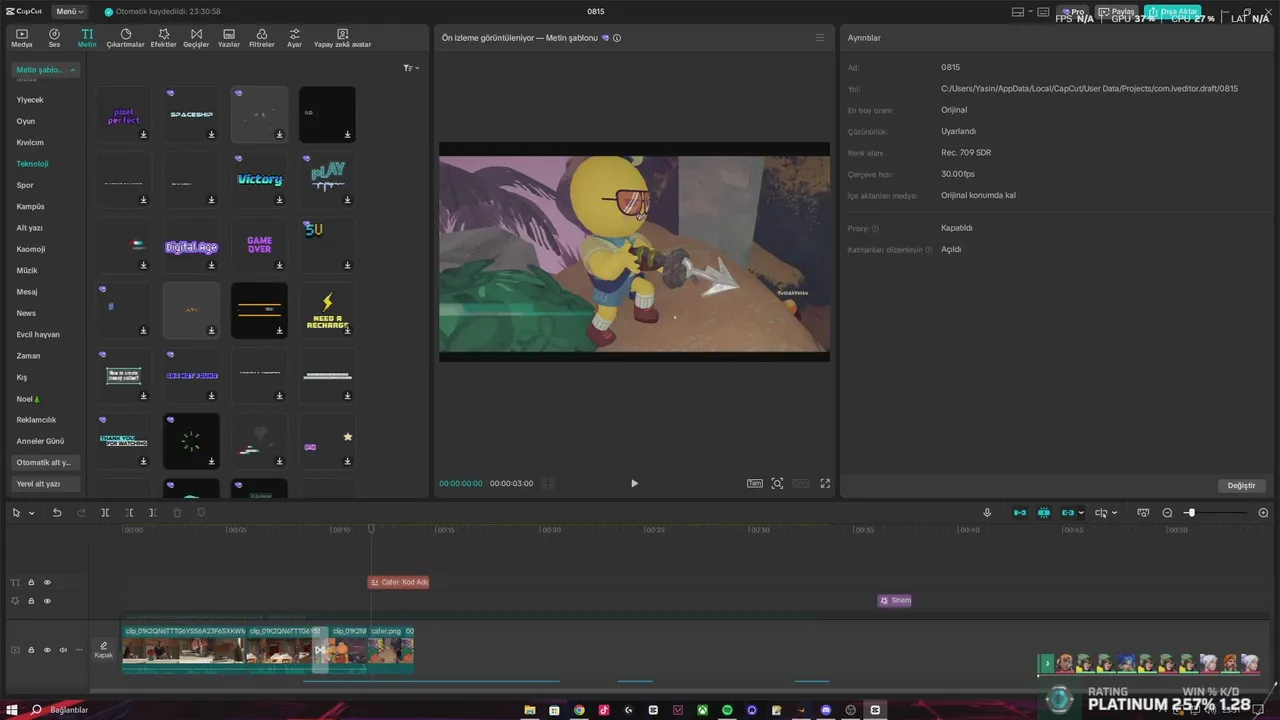Download the pixel perfect template
1280x720 pixels.
coord(143,134)
